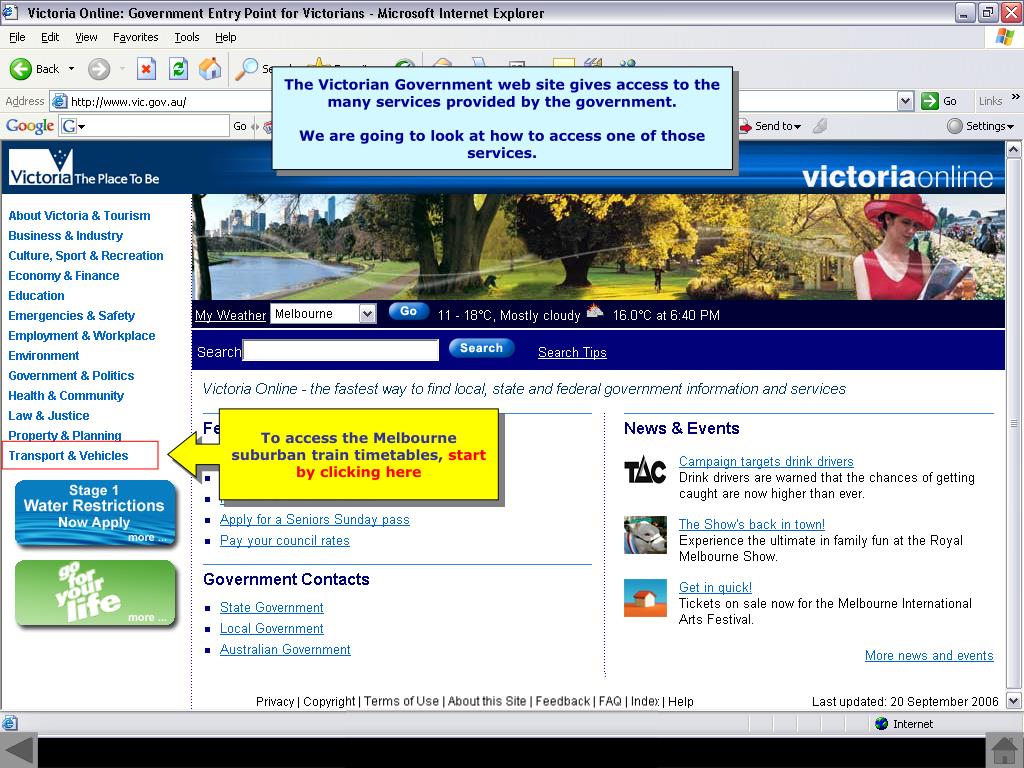Click the Settings gear on the Google toolbar
The height and width of the screenshot is (768, 1024).
coord(955,126)
